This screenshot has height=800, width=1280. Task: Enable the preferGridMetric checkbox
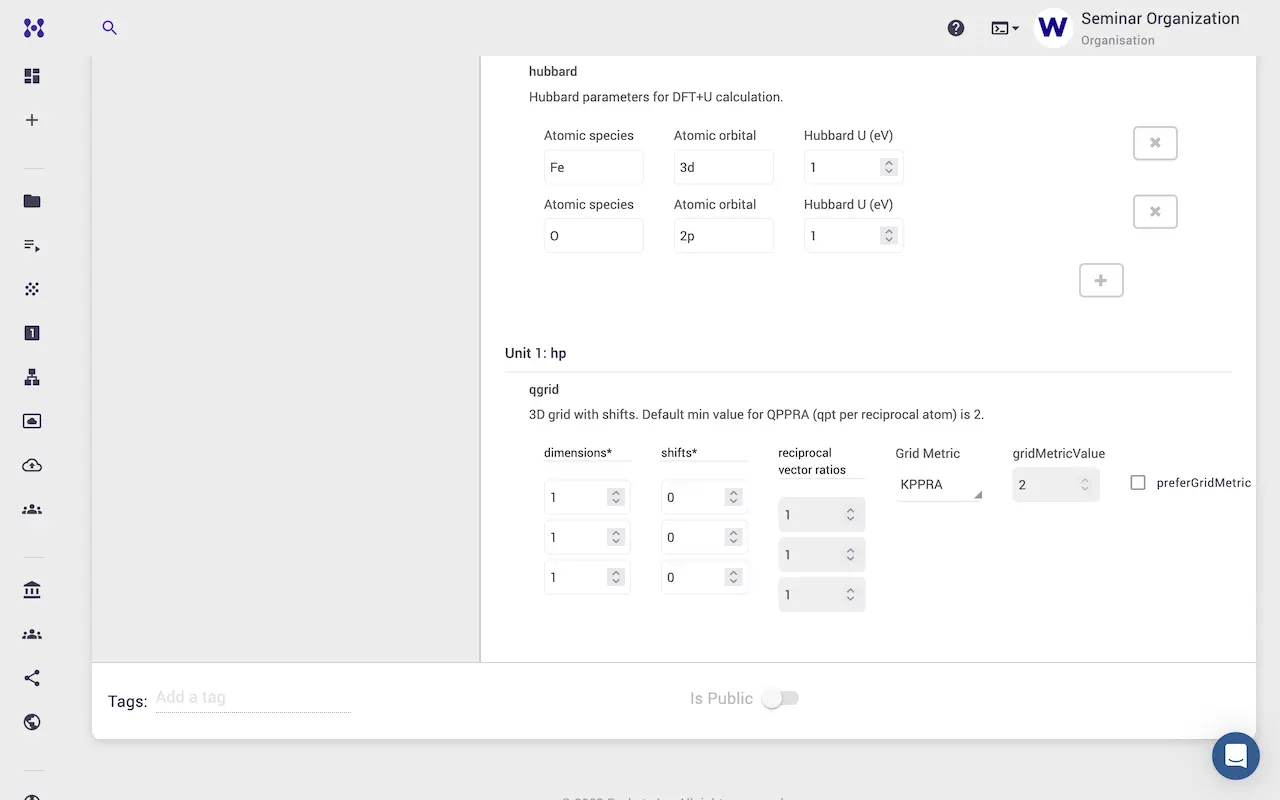pyautogui.click(x=1138, y=483)
